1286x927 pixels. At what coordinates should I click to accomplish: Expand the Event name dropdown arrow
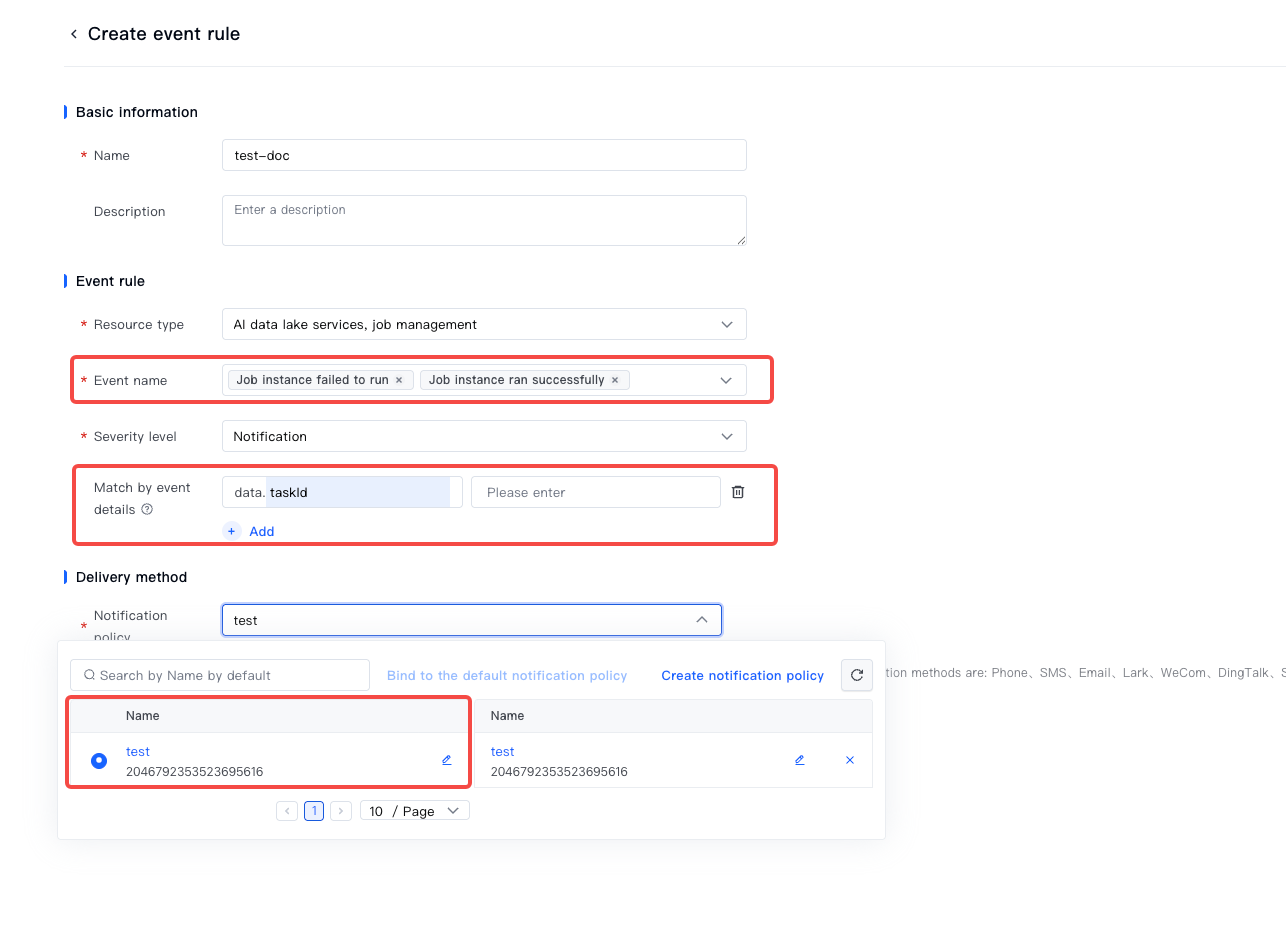[x=726, y=380]
